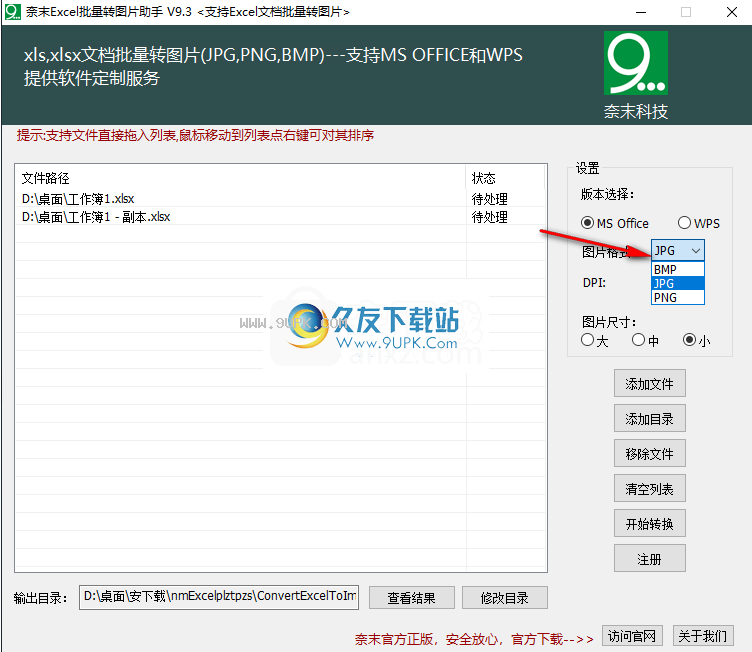Select the row D:\桌面\工作簿1.xlsx

click(x=281, y=198)
